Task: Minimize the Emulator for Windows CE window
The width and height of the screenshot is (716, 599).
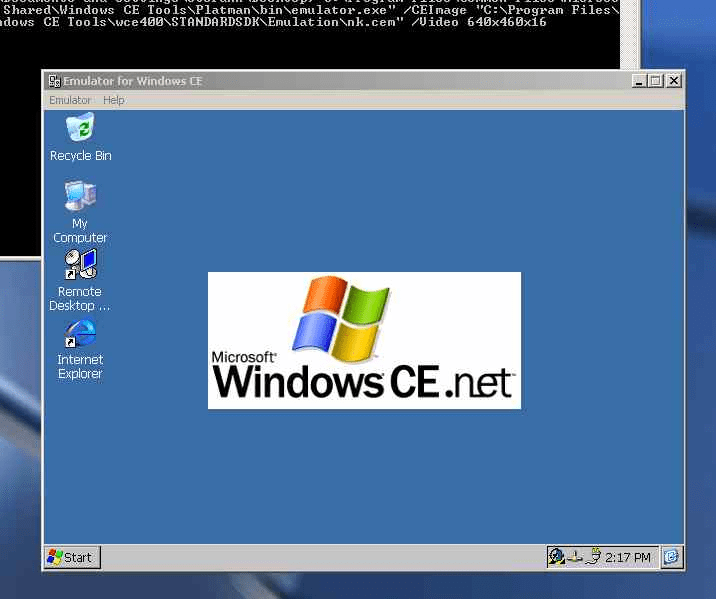Action: (x=638, y=81)
